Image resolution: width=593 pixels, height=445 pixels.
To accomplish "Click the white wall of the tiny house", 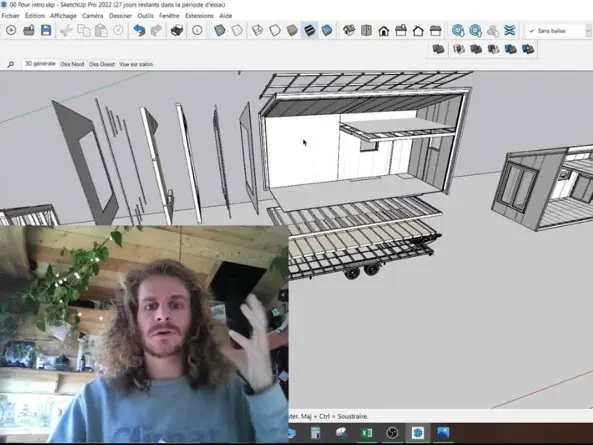I will point(303,151).
